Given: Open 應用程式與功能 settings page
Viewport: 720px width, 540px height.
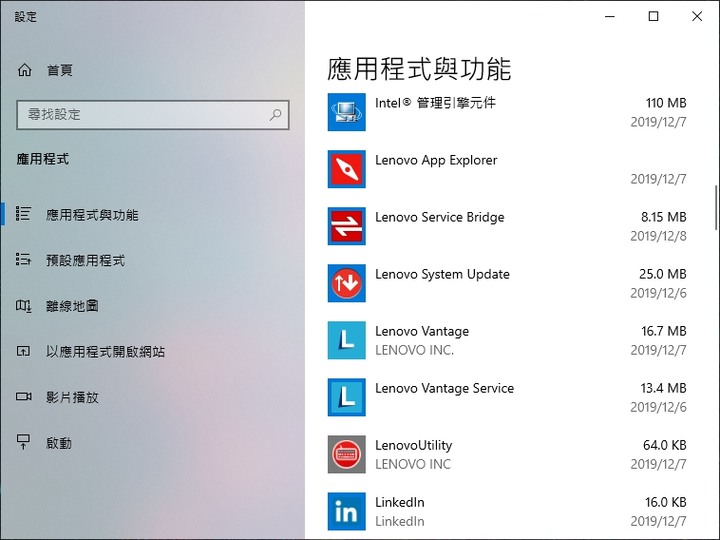Looking at the screenshot, I should pos(92,215).
